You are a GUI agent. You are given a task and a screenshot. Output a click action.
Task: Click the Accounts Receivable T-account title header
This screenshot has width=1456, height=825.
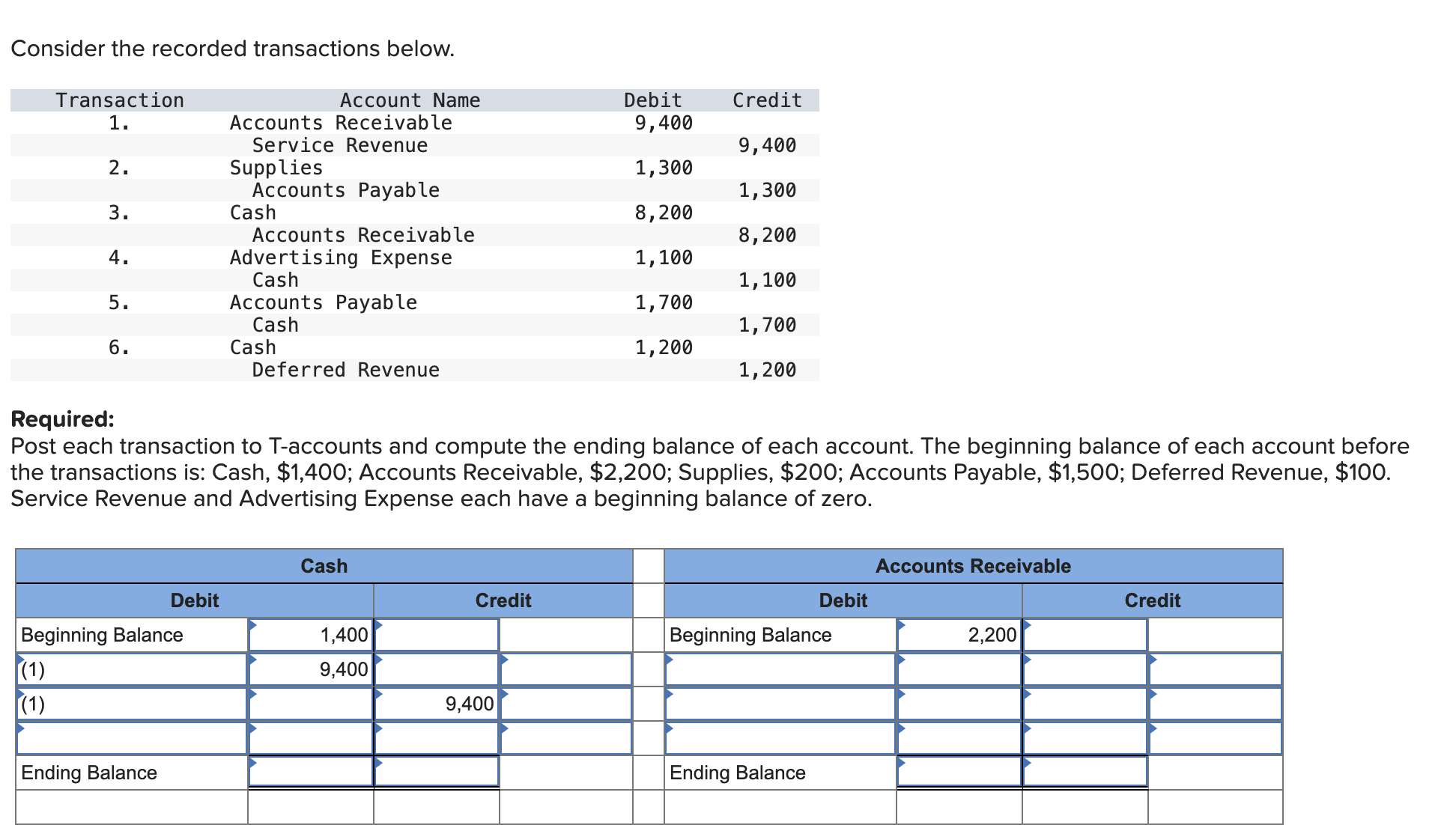[x=974, y=566]
